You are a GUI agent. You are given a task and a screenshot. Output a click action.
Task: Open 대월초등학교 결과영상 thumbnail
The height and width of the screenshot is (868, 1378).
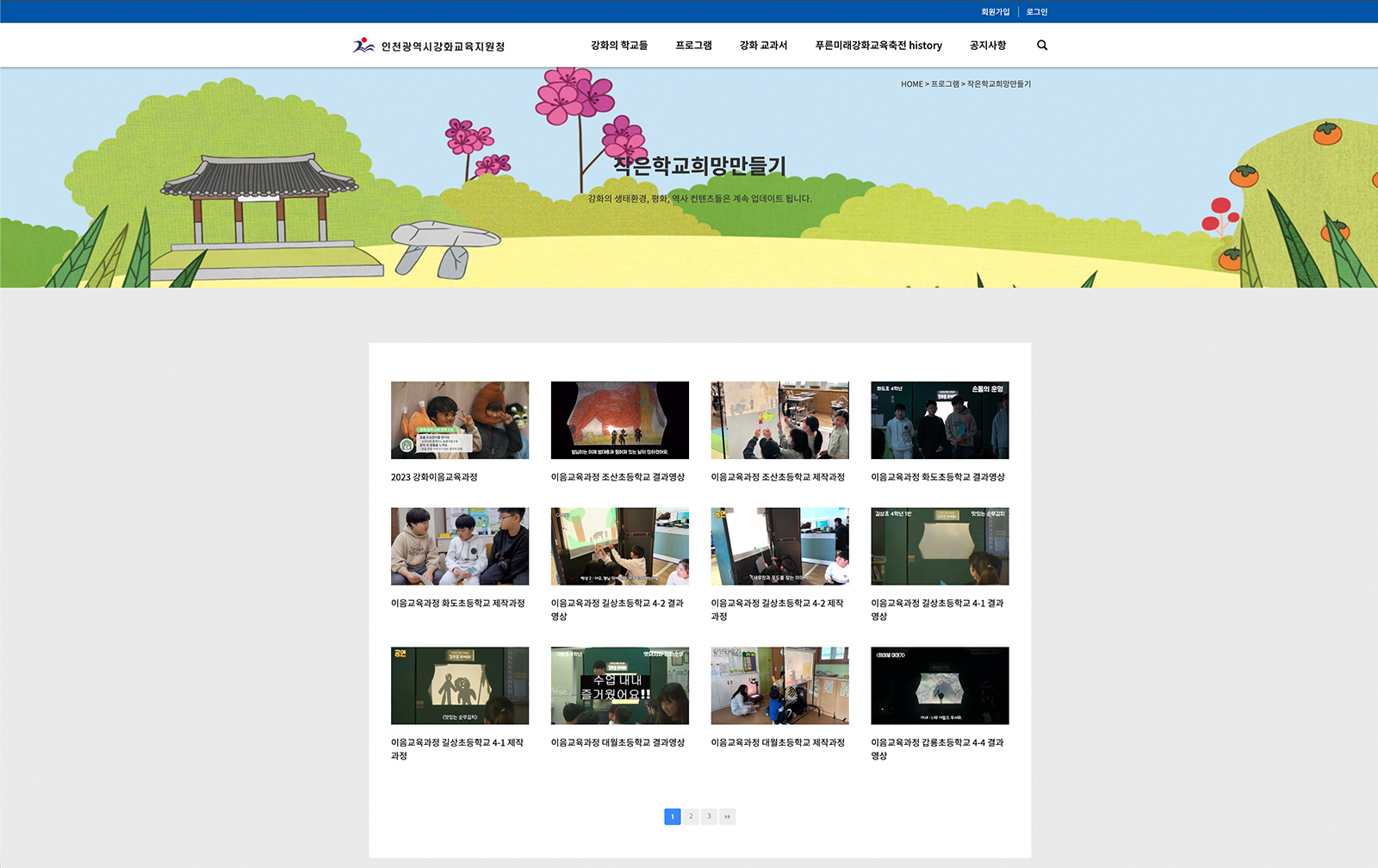point(620,685)
